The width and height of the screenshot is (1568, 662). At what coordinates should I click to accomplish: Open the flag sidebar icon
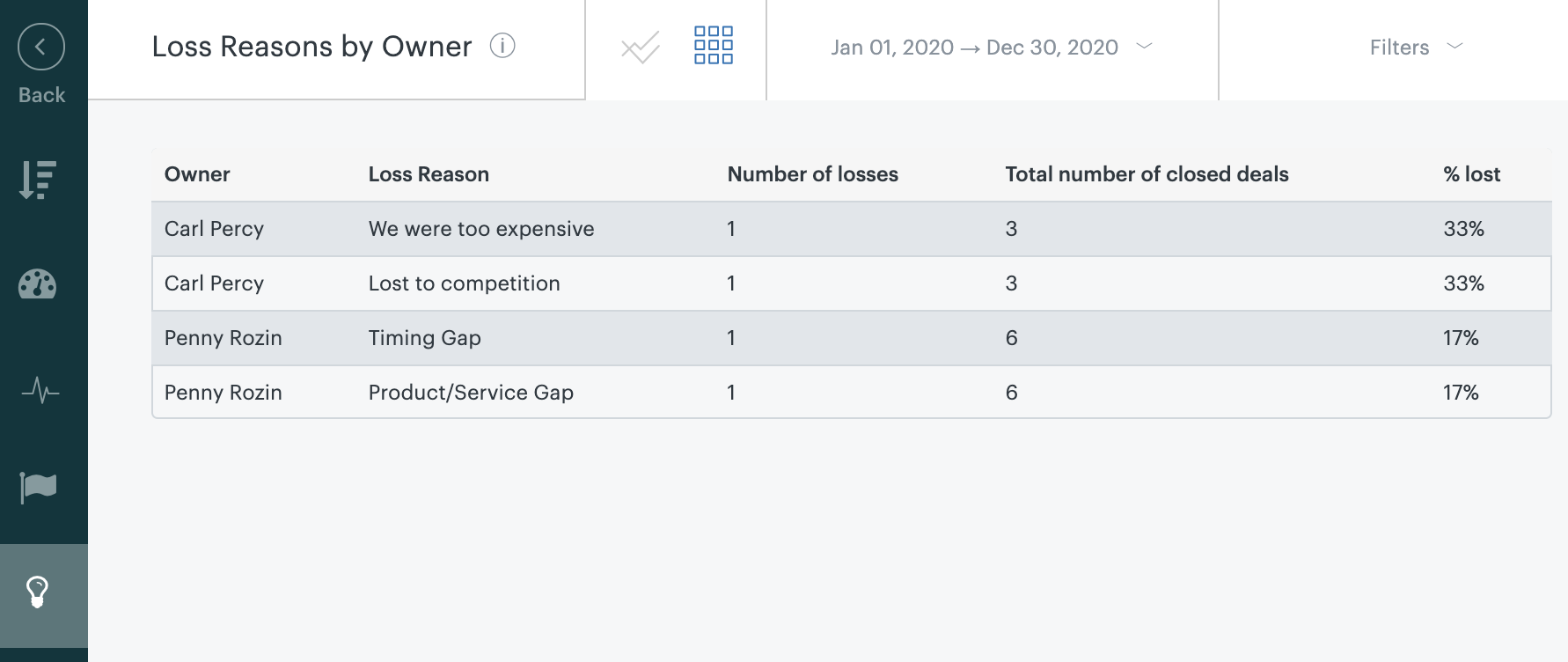(x=38, y=487)
